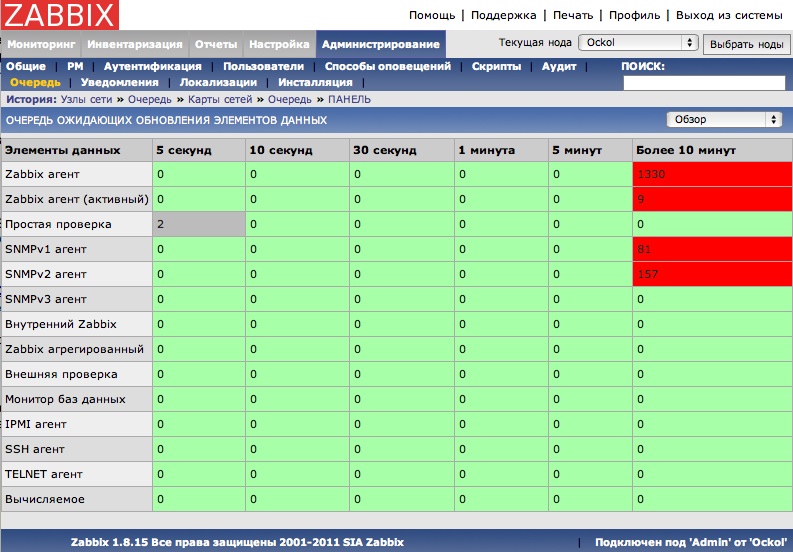Click the ZABBIX logo

60,15
